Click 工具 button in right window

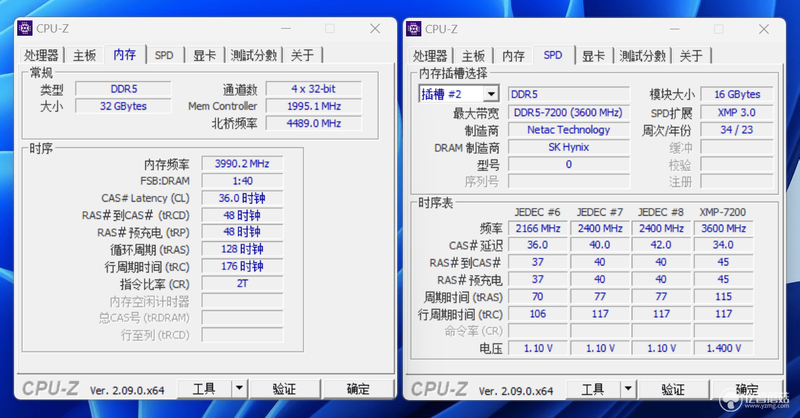pyautogui.click(x=593, y=390)
